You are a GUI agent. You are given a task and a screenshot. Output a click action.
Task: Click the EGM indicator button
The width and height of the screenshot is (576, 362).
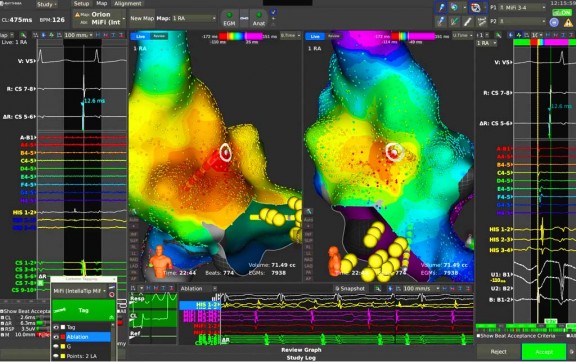tap(229, 18)
